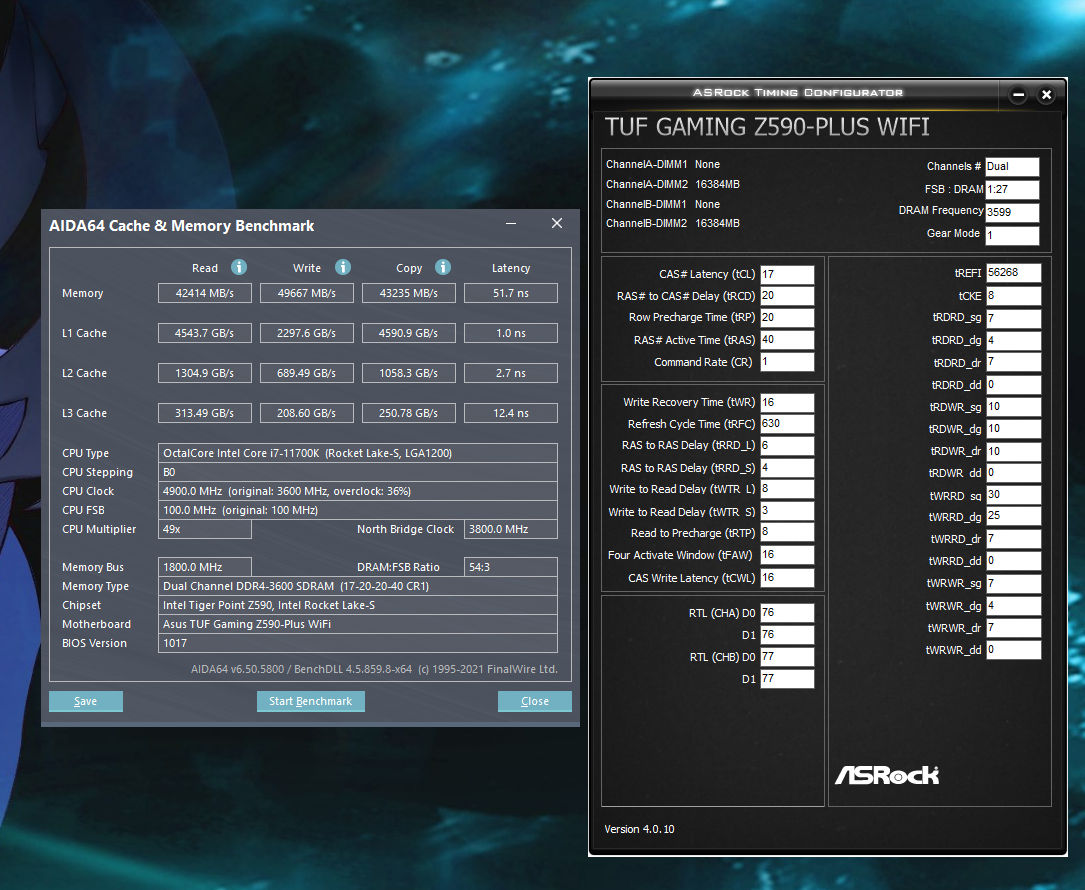
Task: Click the Memory Write 49667 MB/s value
Action: click(307, 293)
